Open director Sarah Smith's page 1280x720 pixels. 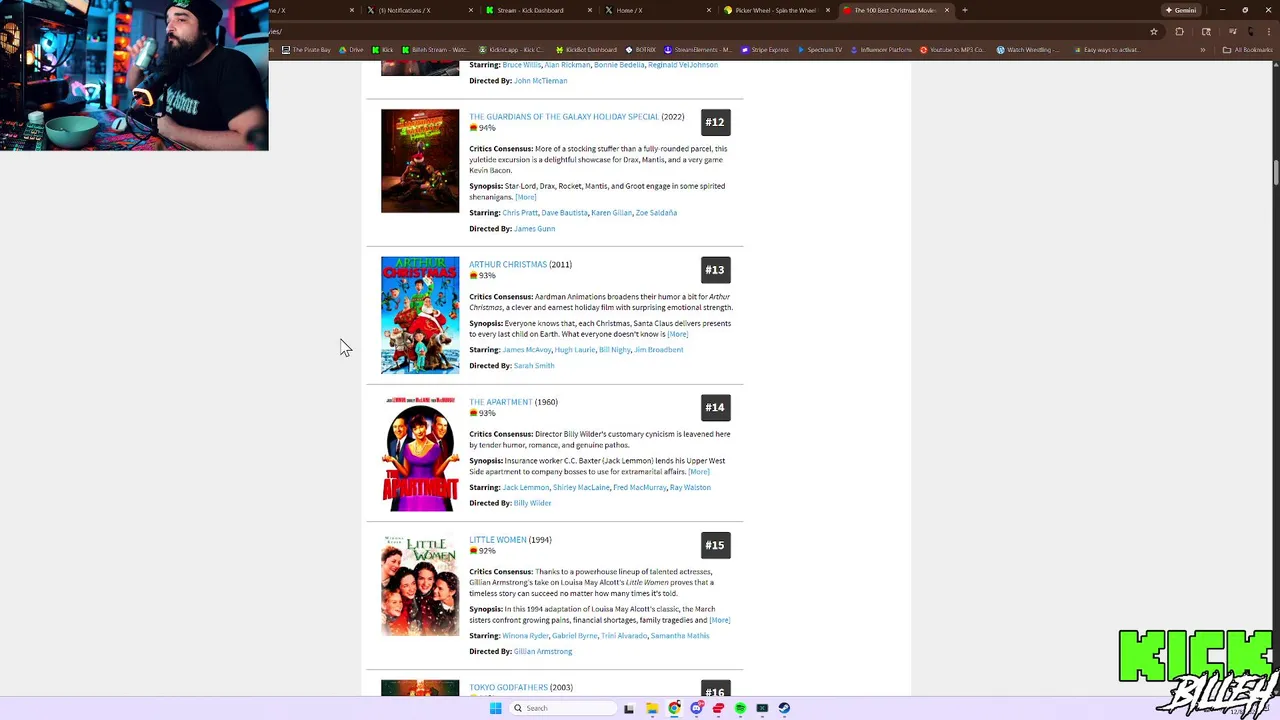click(x=534, y=366)
